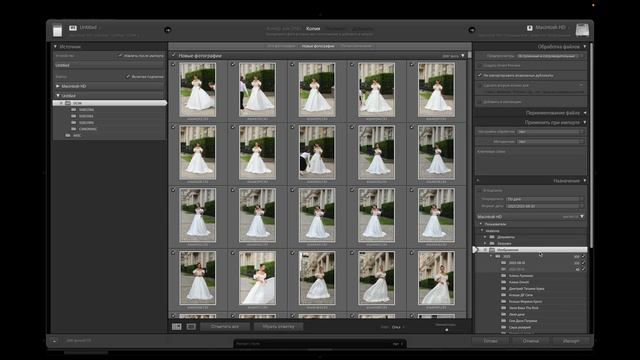Switch to loupe view icon below thumbnails

click(191, 327)
